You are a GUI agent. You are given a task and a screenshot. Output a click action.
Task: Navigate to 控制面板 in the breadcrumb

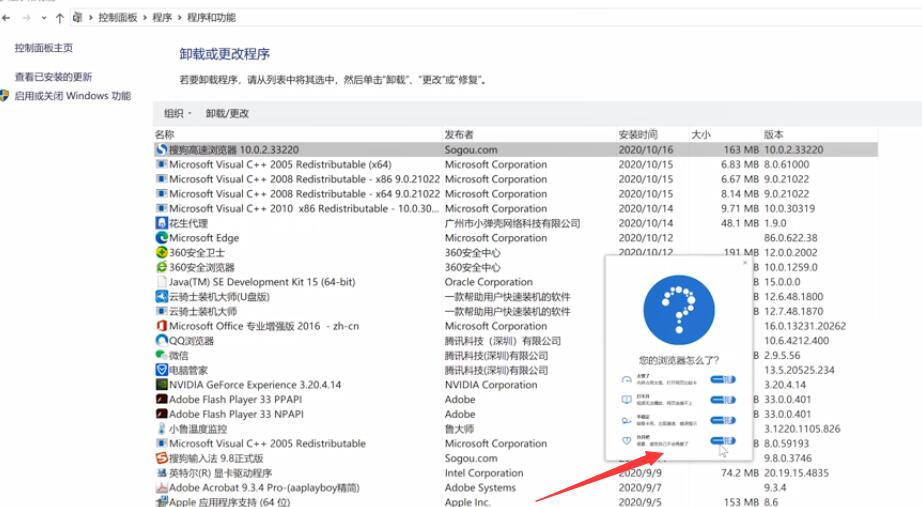pos(118,18)
